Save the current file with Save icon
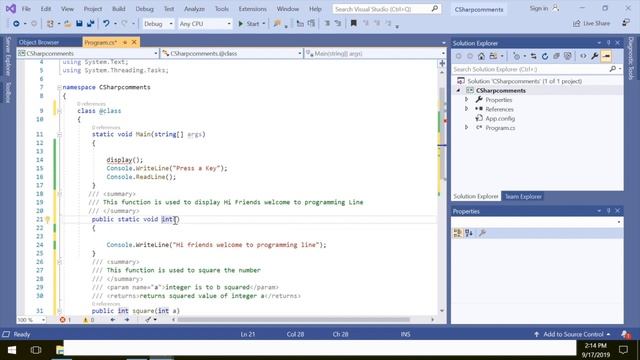Viewport: 640px width, 360px height. point(79,24)
